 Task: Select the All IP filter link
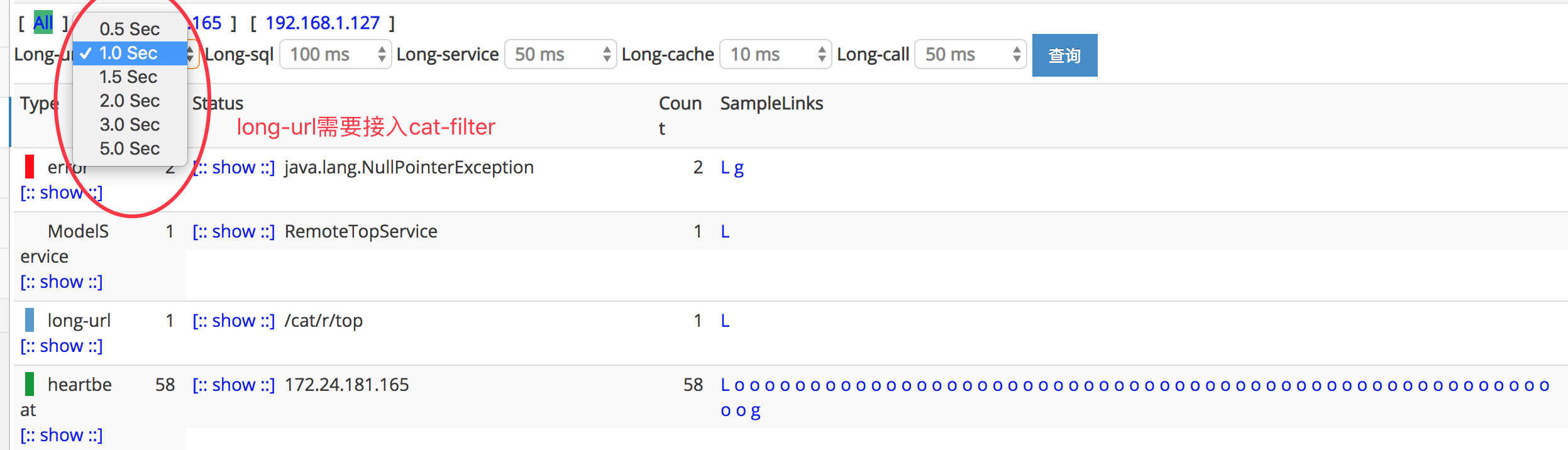coord(43,23)
